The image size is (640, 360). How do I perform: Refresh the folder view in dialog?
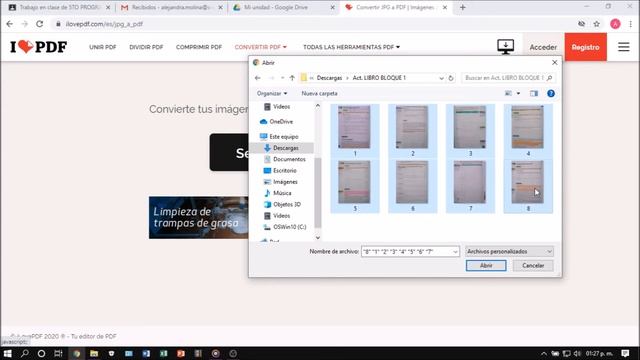[x=451, y=78]
